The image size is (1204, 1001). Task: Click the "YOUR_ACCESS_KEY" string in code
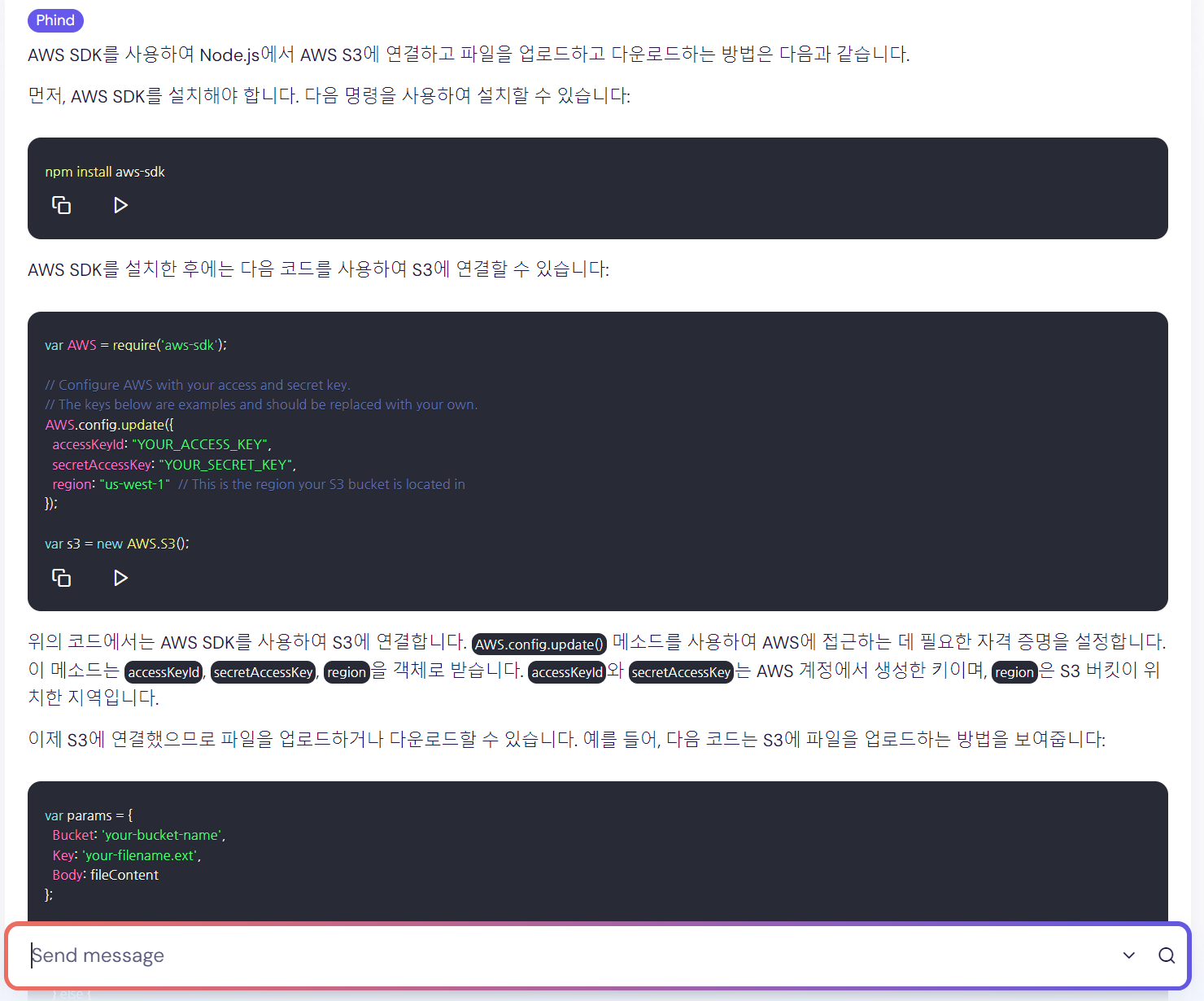point(200,444)
